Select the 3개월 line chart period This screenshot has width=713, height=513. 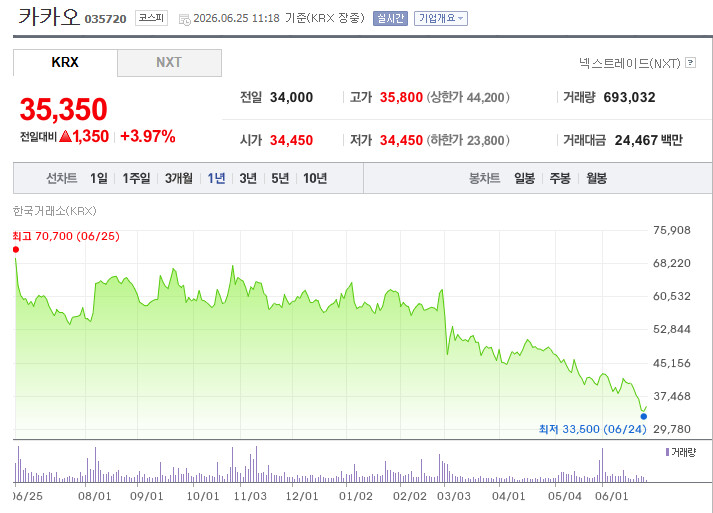[179, 178]
